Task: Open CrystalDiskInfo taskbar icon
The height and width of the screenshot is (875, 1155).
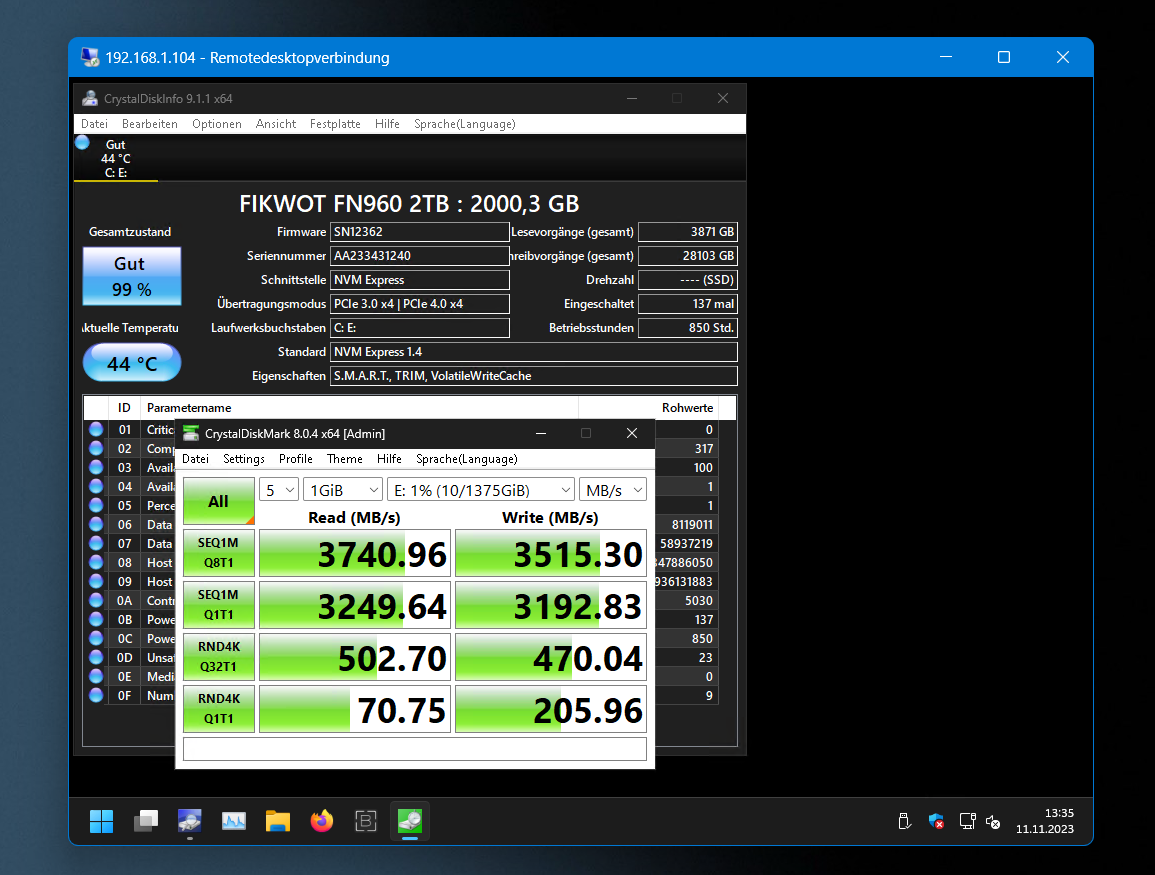Action: (189, 820)
